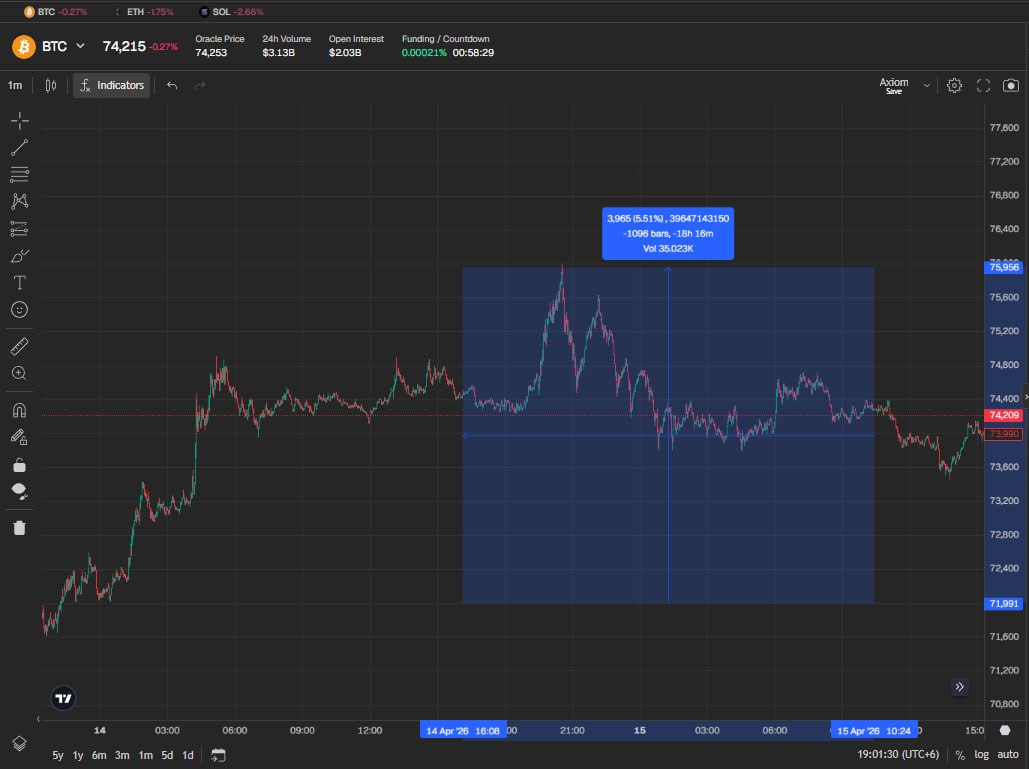Open the Axiom layout dropdown arrow
1029x769 pixels.
[927, 85]
